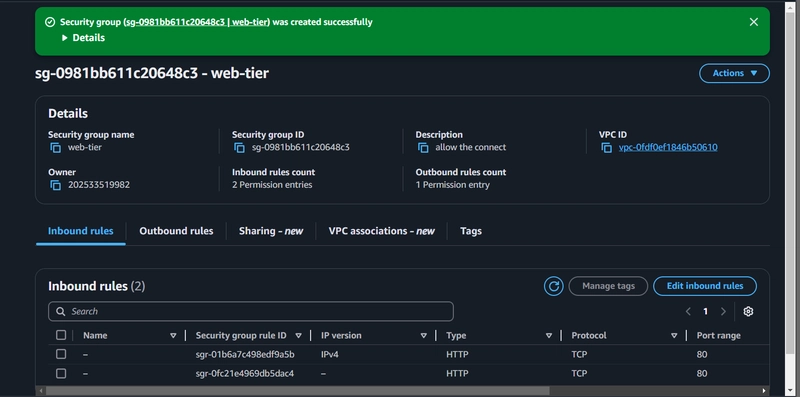Switch to the Outbound rules tab
Viewport: 800px width, 397px height.
tap(176, 231)
